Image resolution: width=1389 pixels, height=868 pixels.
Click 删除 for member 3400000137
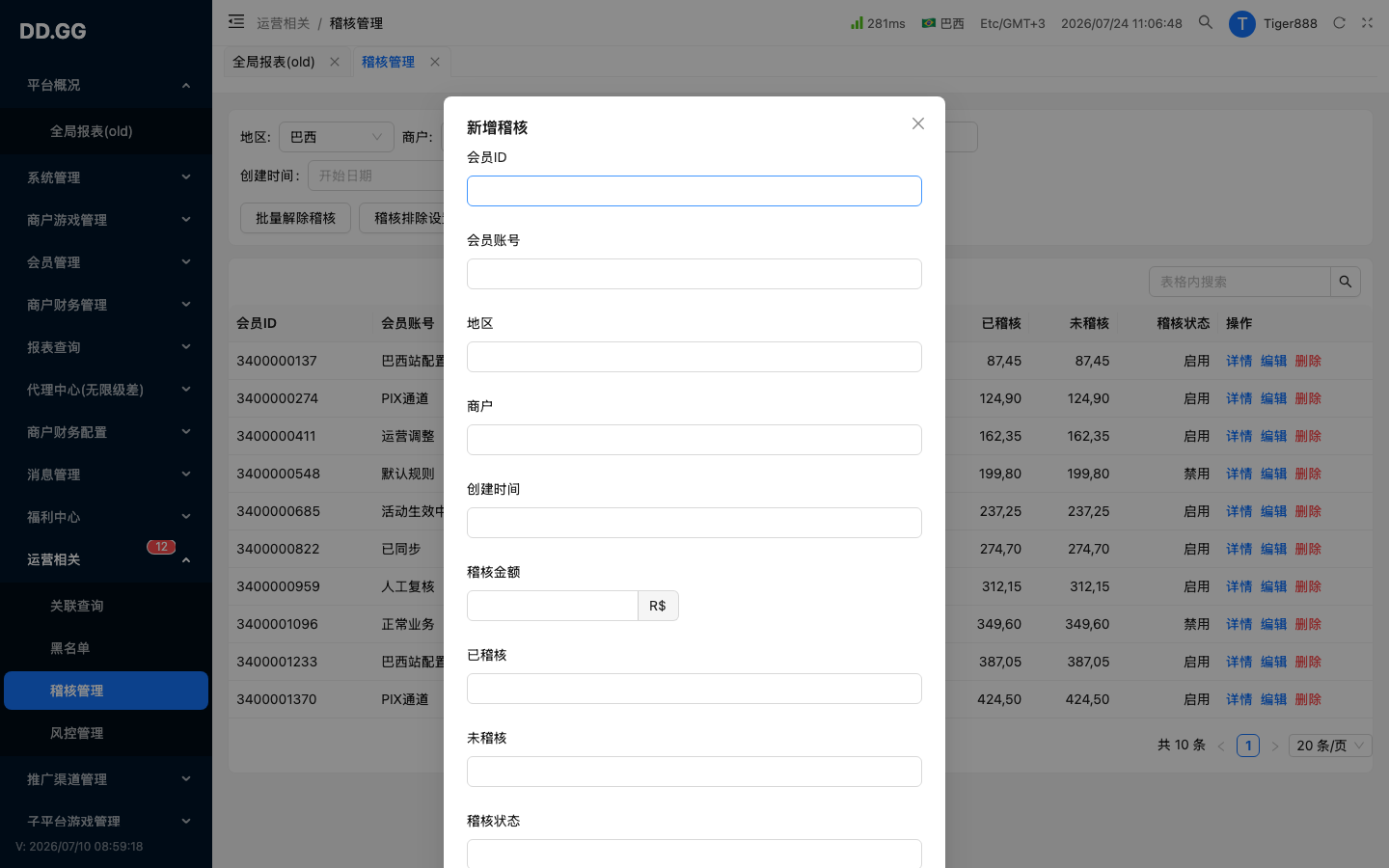click(x=1308, y=361)
